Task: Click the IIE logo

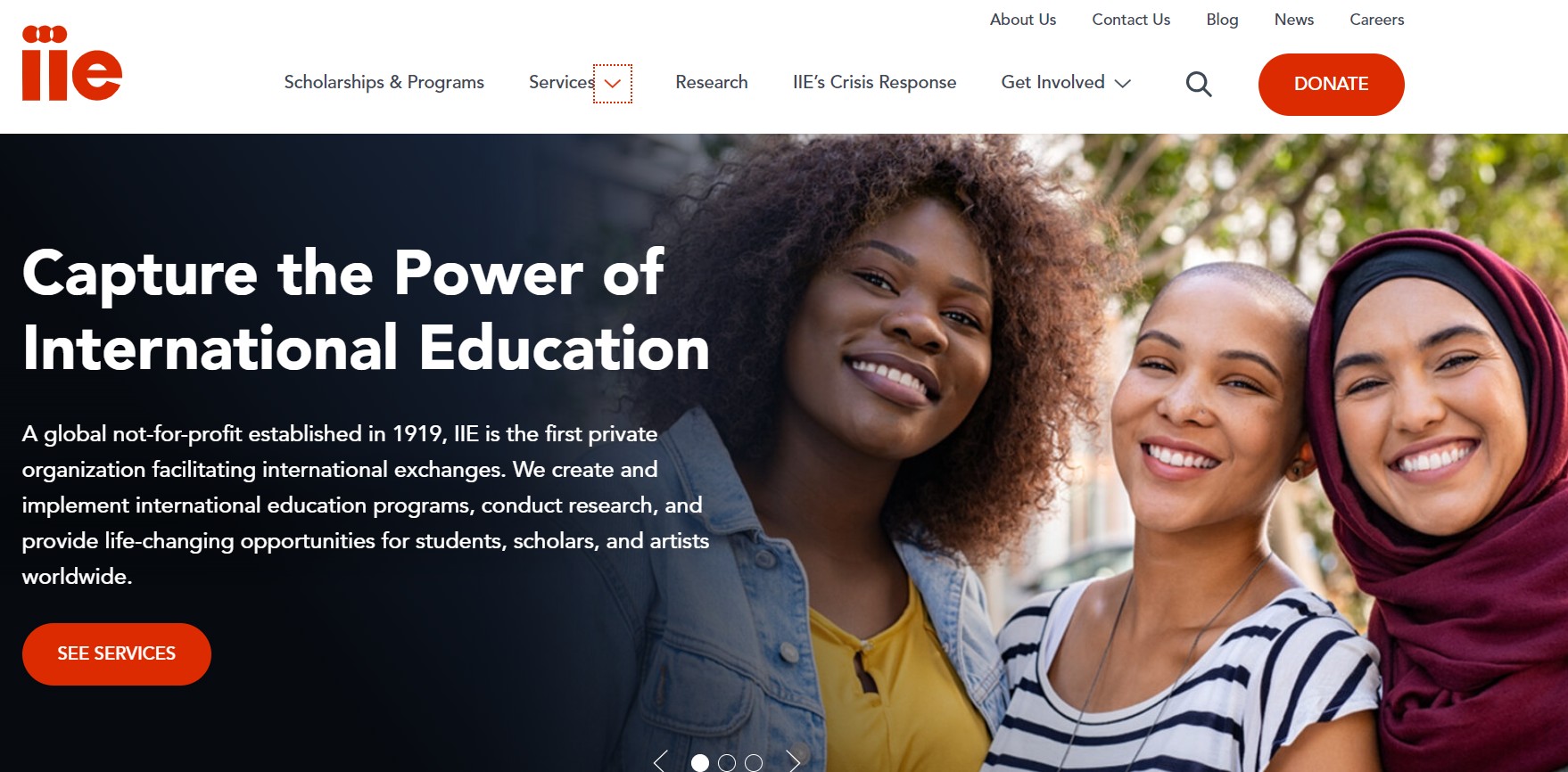Action: pos(71,62)
